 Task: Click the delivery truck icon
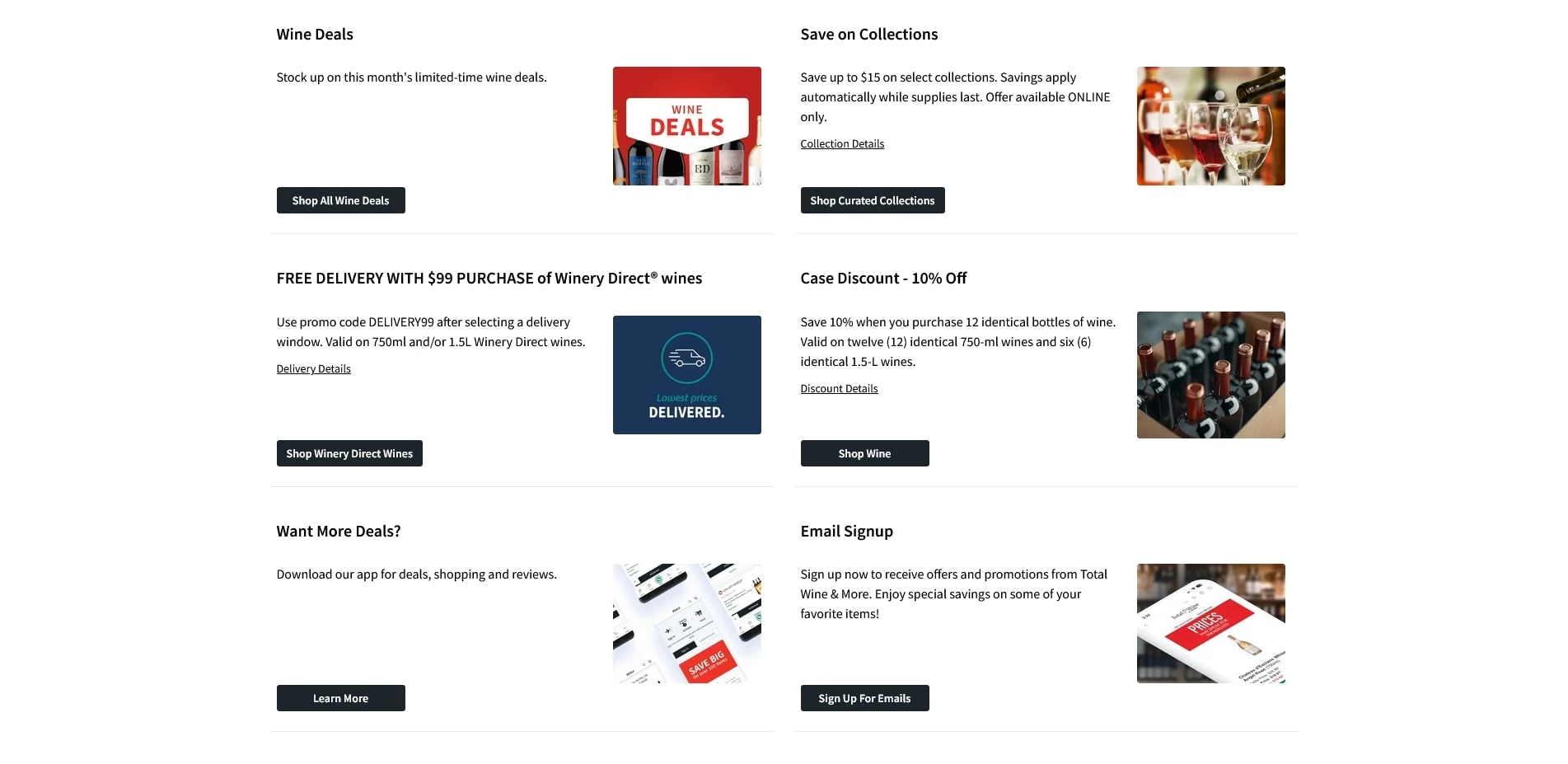686,359
